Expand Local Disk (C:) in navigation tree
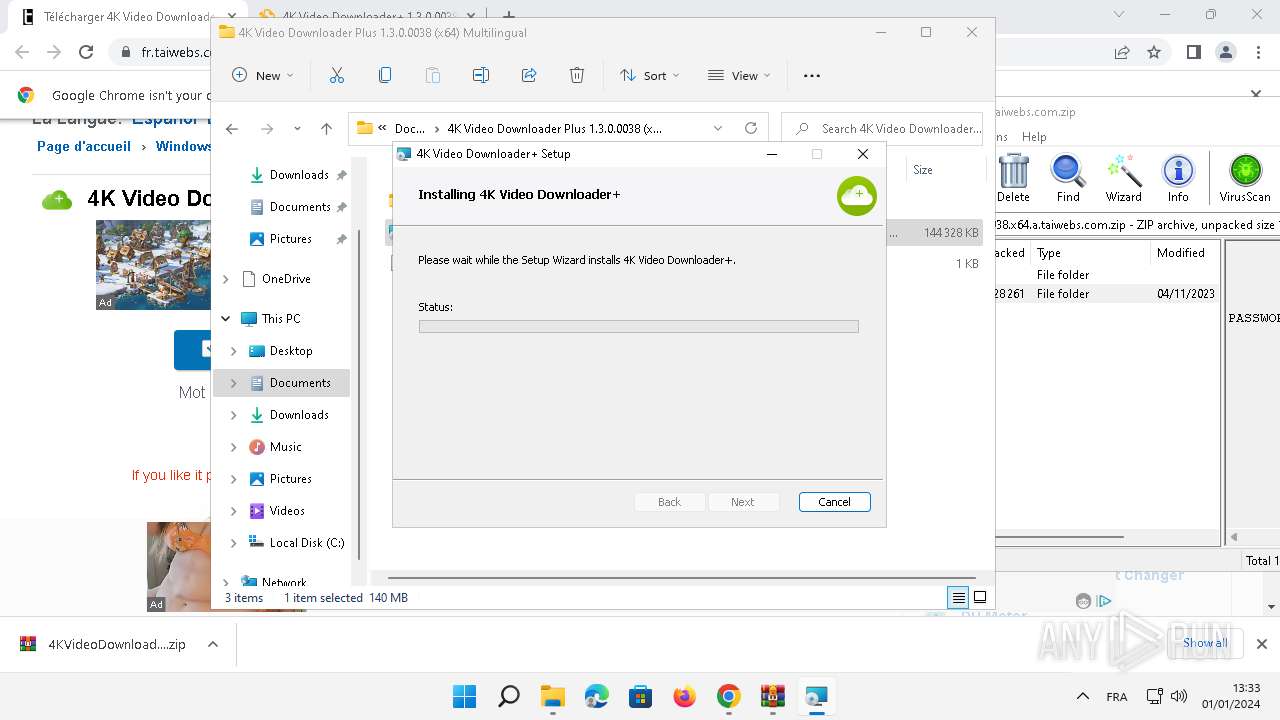Viewport: 1280px width, 720px height. (234, 543)
